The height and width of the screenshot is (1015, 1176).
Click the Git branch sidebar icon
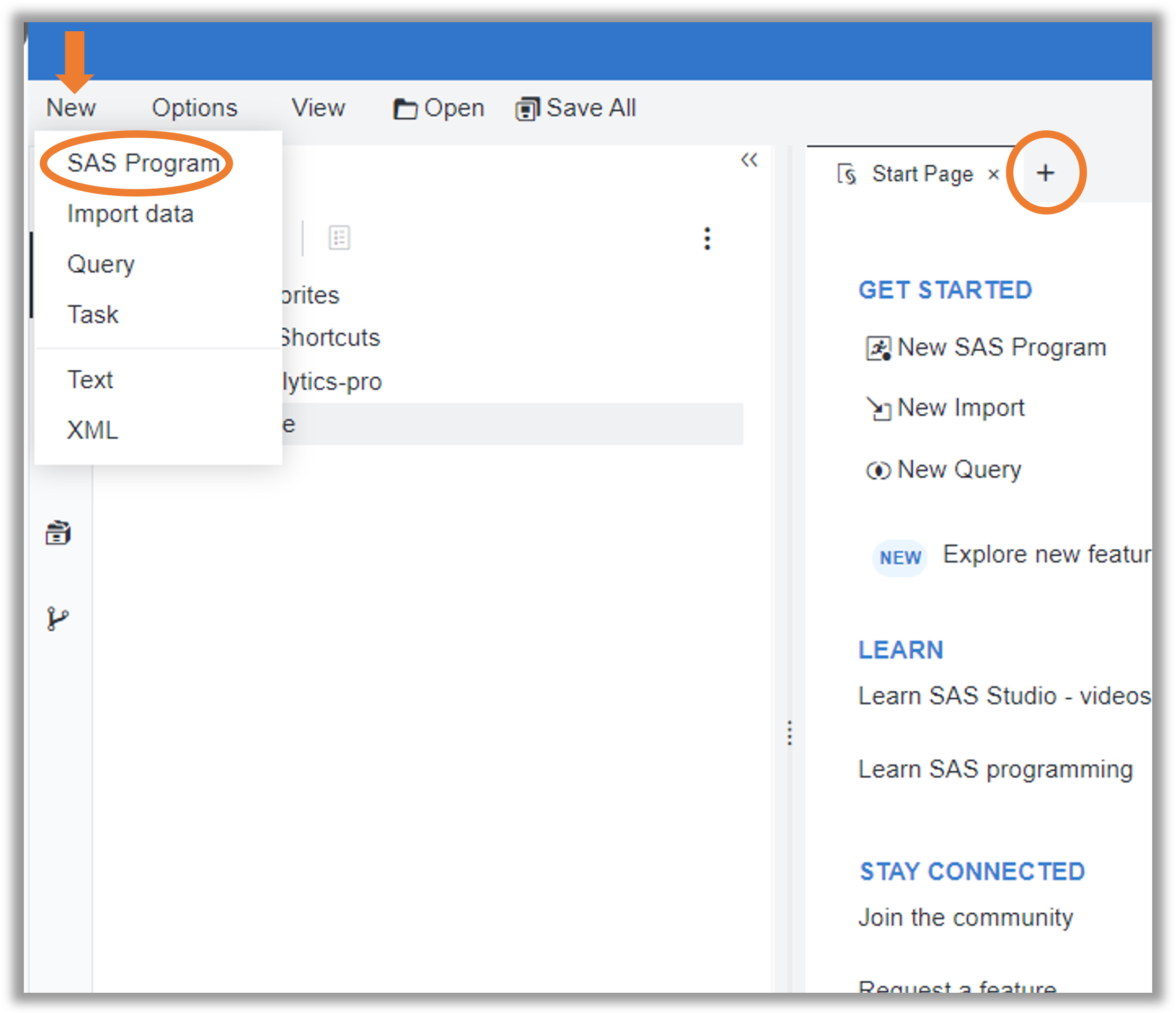57,619
